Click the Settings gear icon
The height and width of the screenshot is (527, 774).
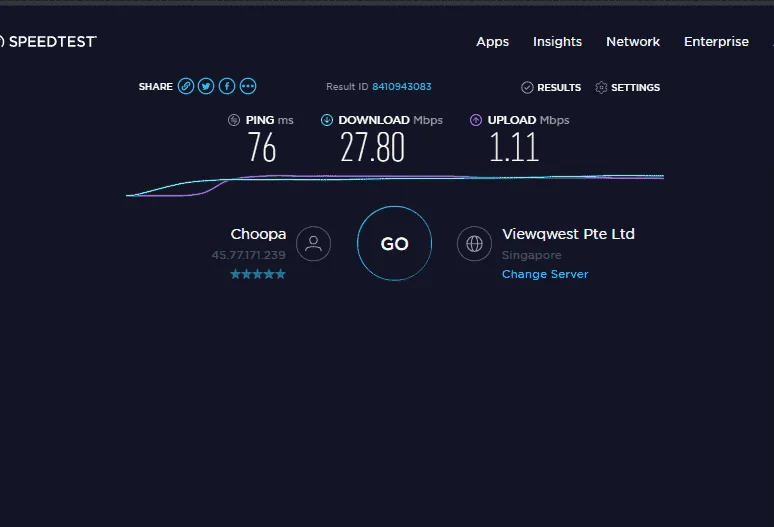[601, 87]
